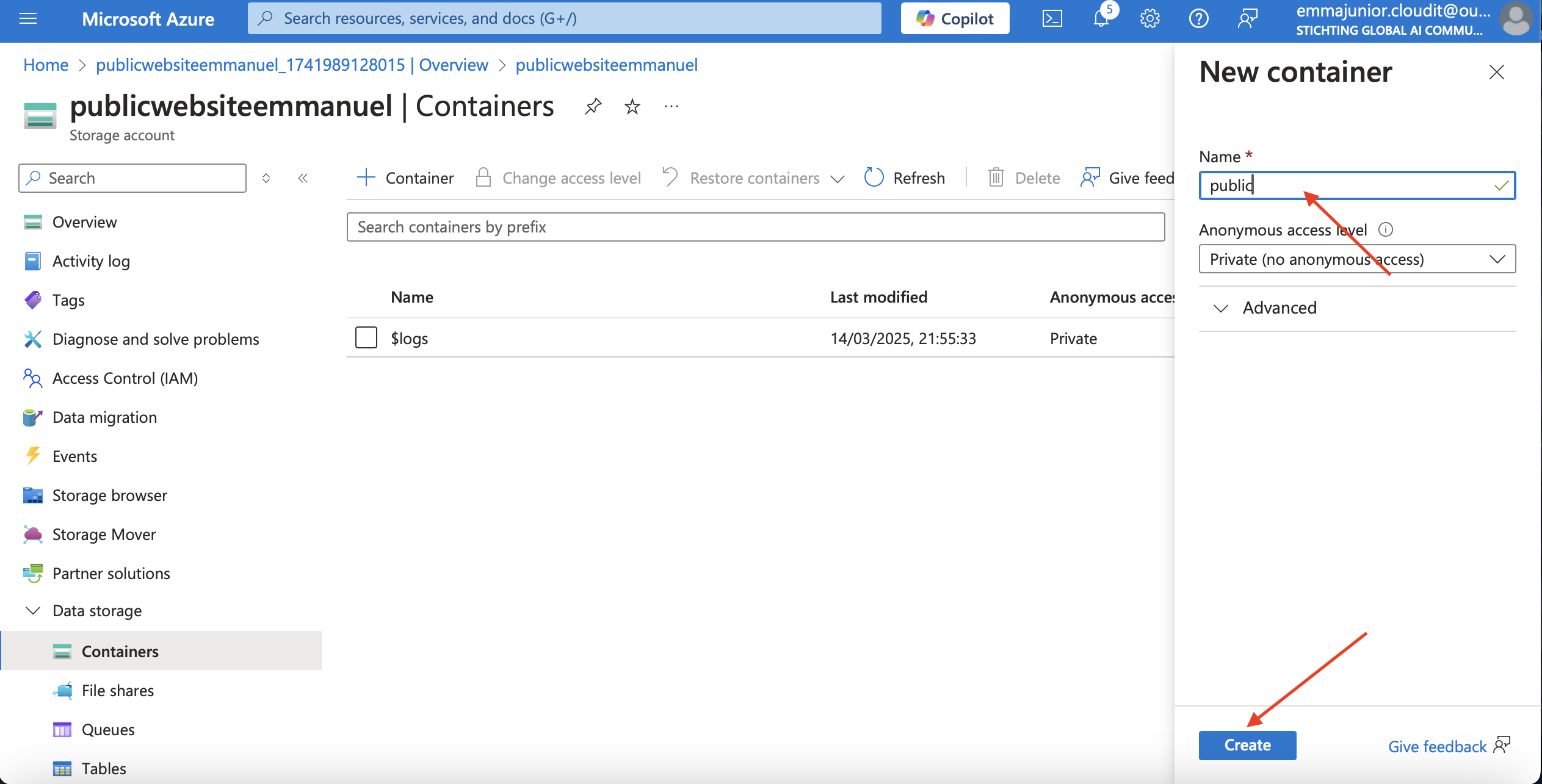Viewport: 1542px width, 784px height.
Task: Open Tables under Data storage
Action: point(104,769)
